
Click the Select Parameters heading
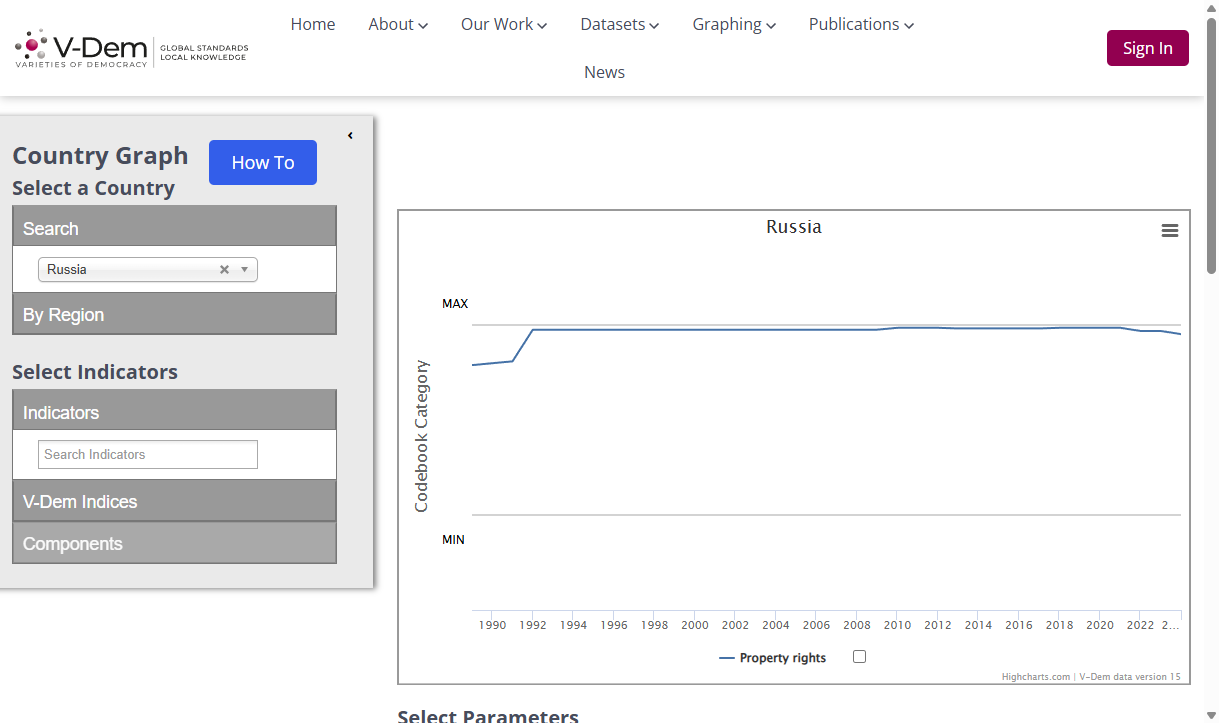[488, 715]
